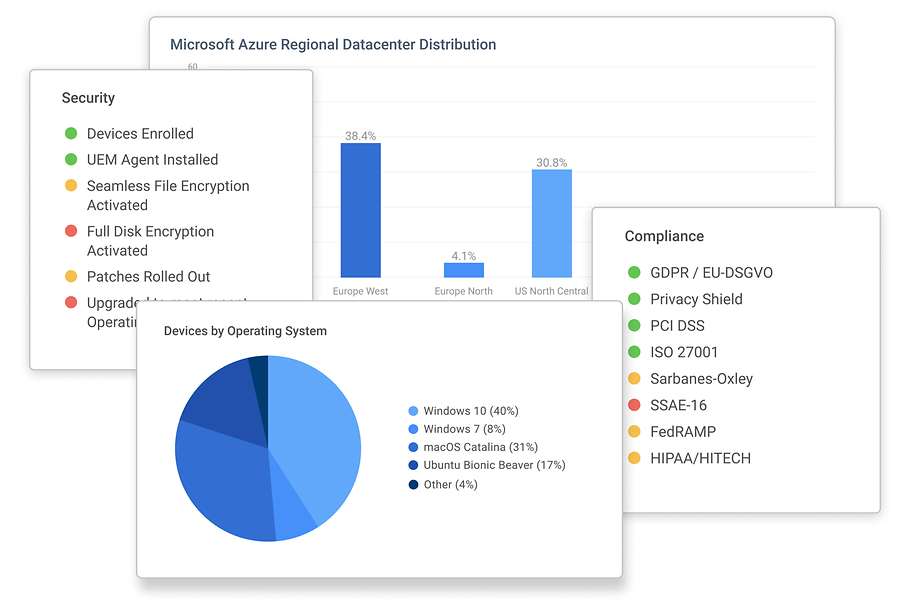The height and width of the screenshot is (600, 900).
Task: Click the Security panel heading
Action: tap(88, 98)
